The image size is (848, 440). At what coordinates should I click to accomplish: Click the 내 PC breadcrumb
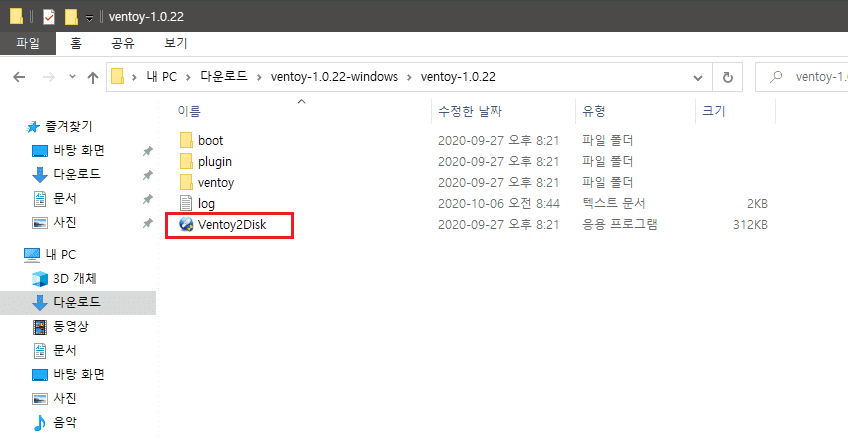click(162, 77)
